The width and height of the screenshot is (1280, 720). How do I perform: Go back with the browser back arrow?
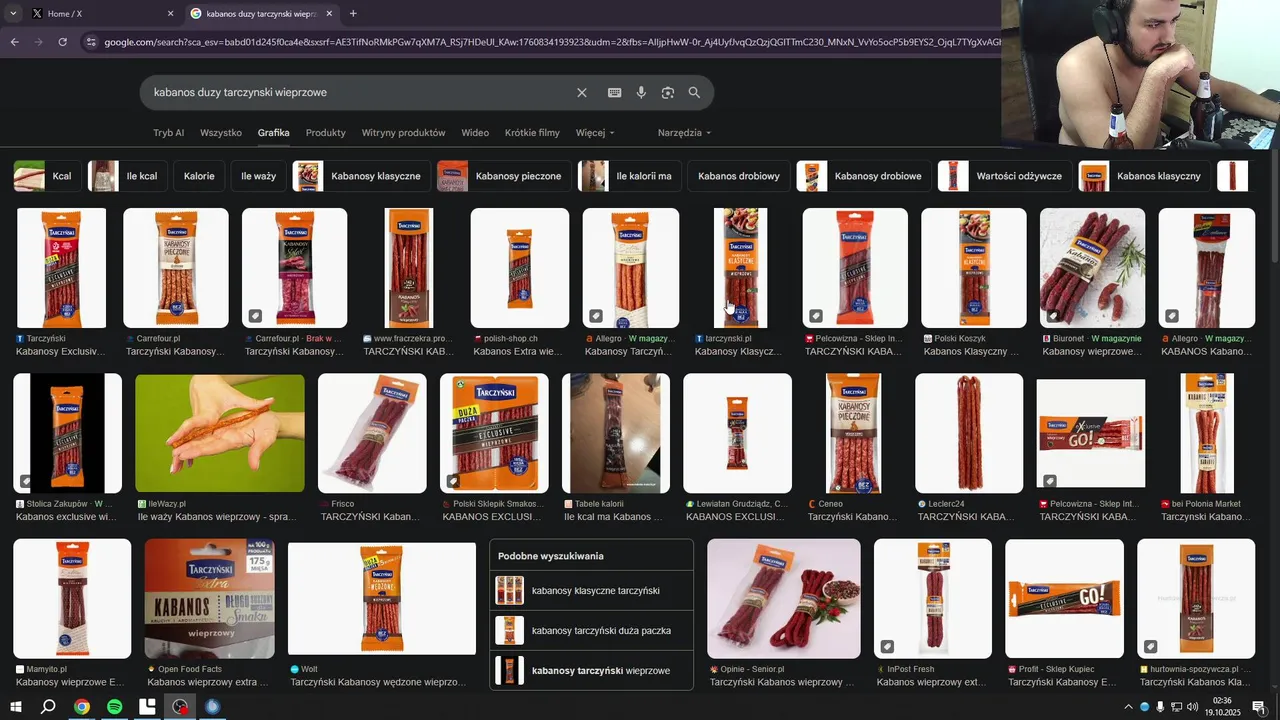click(14, 42)
